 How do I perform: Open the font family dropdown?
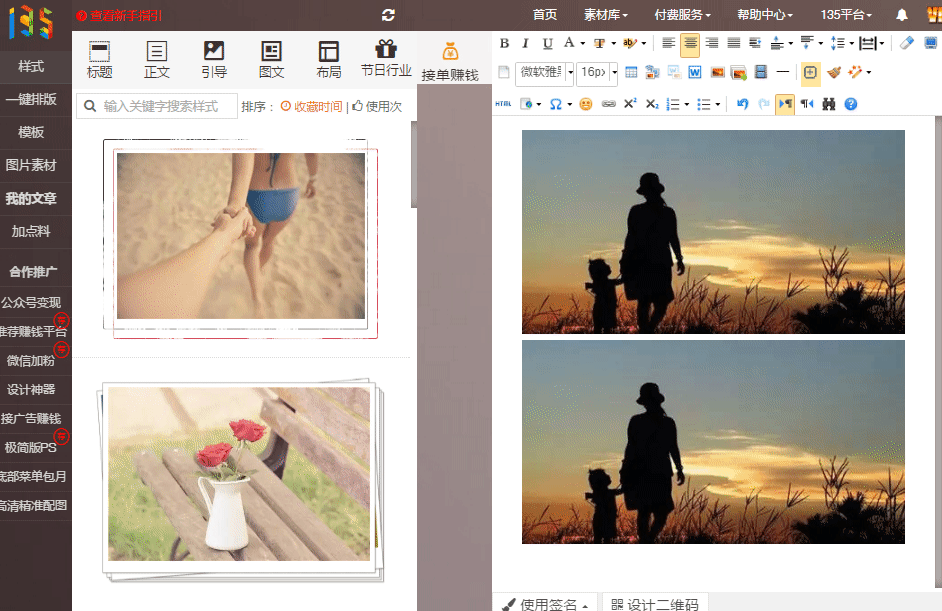pos(545,72)
